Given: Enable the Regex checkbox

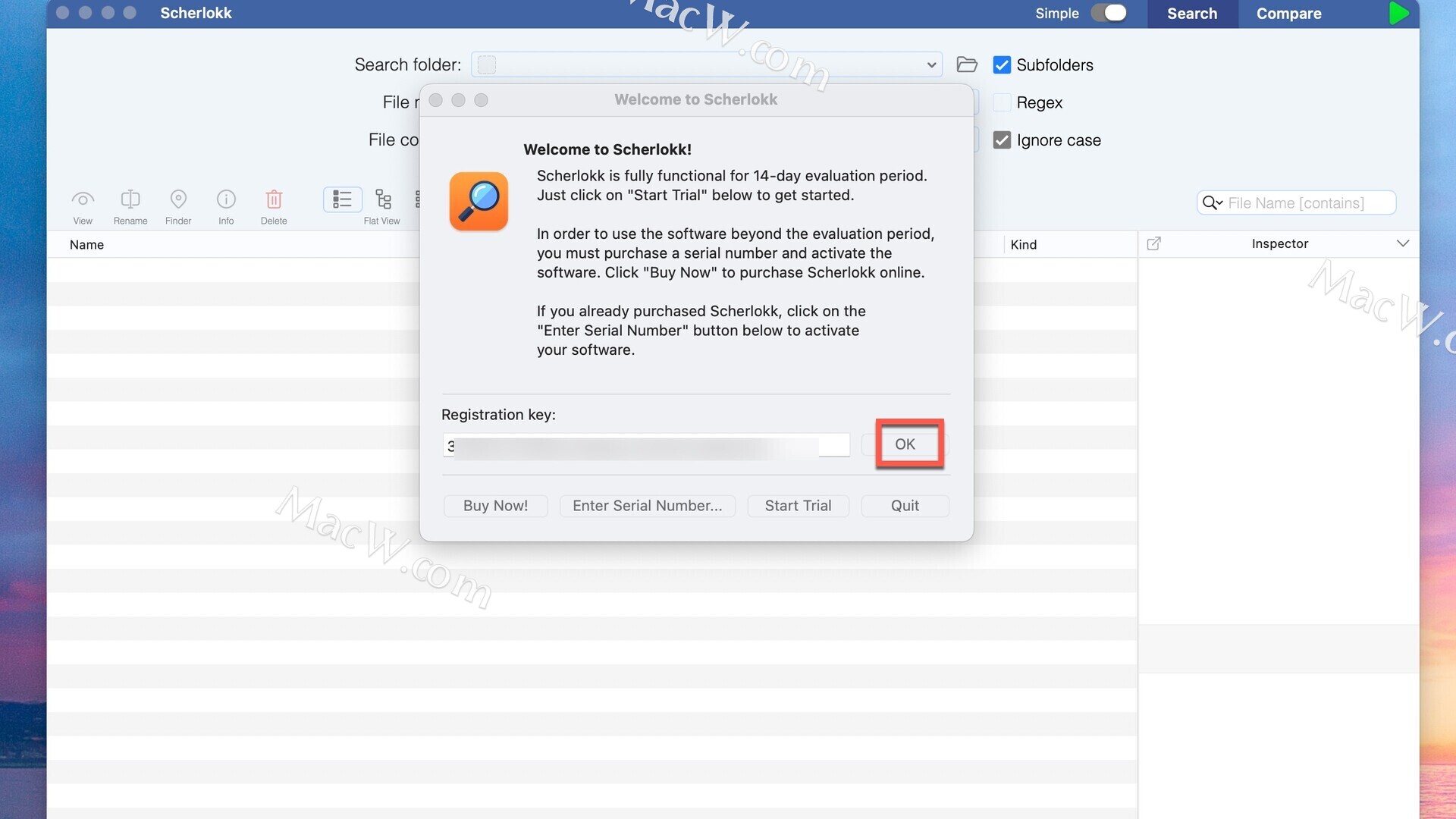Looking at the screenshot, I should (1002, 102).
